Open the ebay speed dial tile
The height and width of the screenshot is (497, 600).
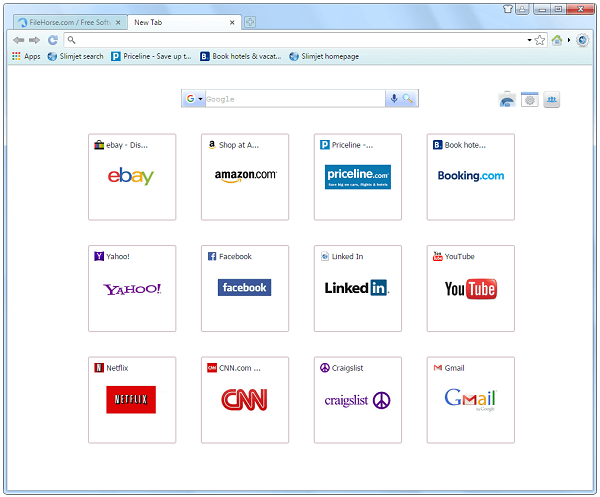[x=132, y=177]
